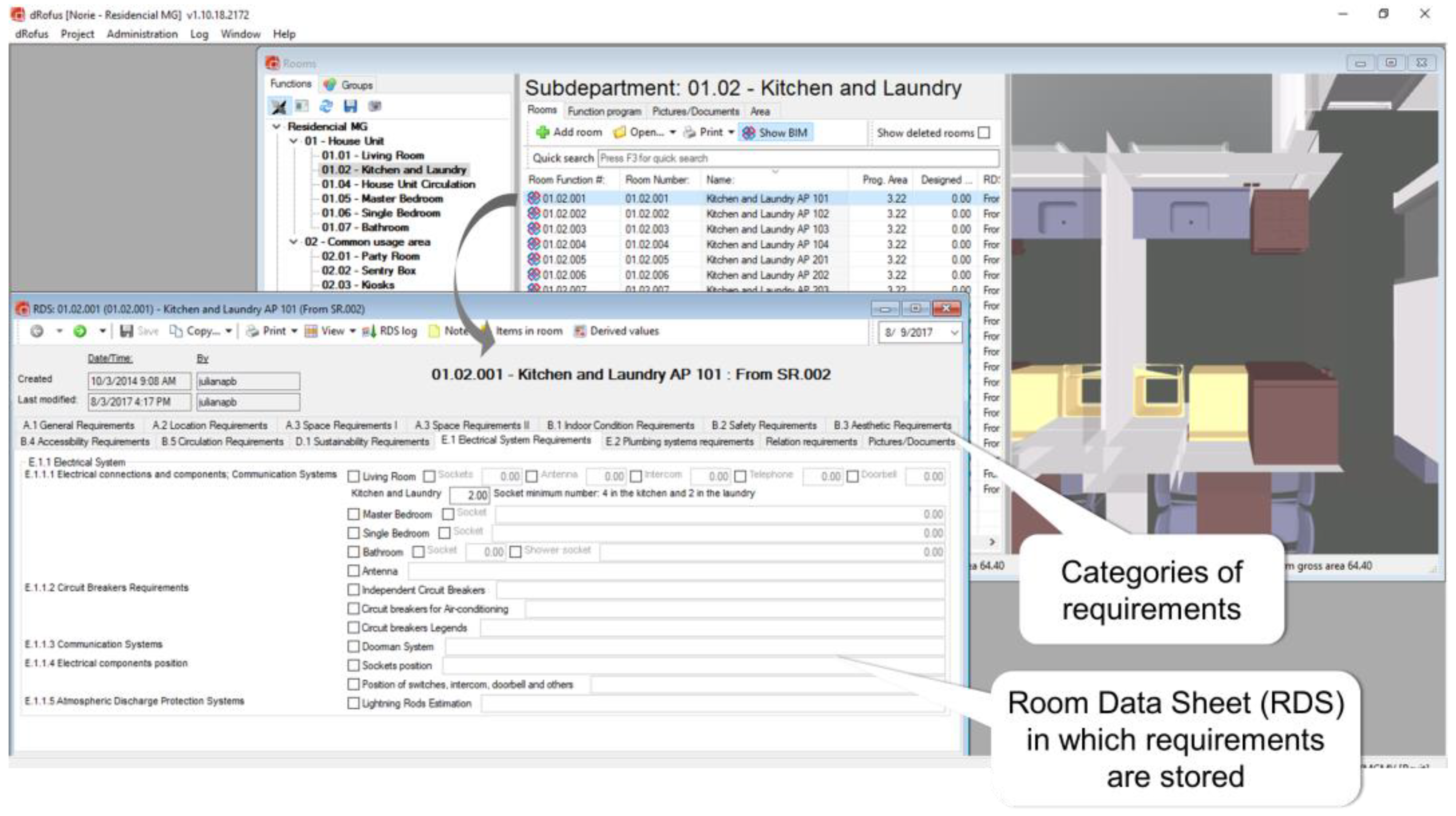This screenshot has width=1456, height=816.
Task: Switch to the B.2 Safety Requirements tab
Action: [x=764, y=425]
